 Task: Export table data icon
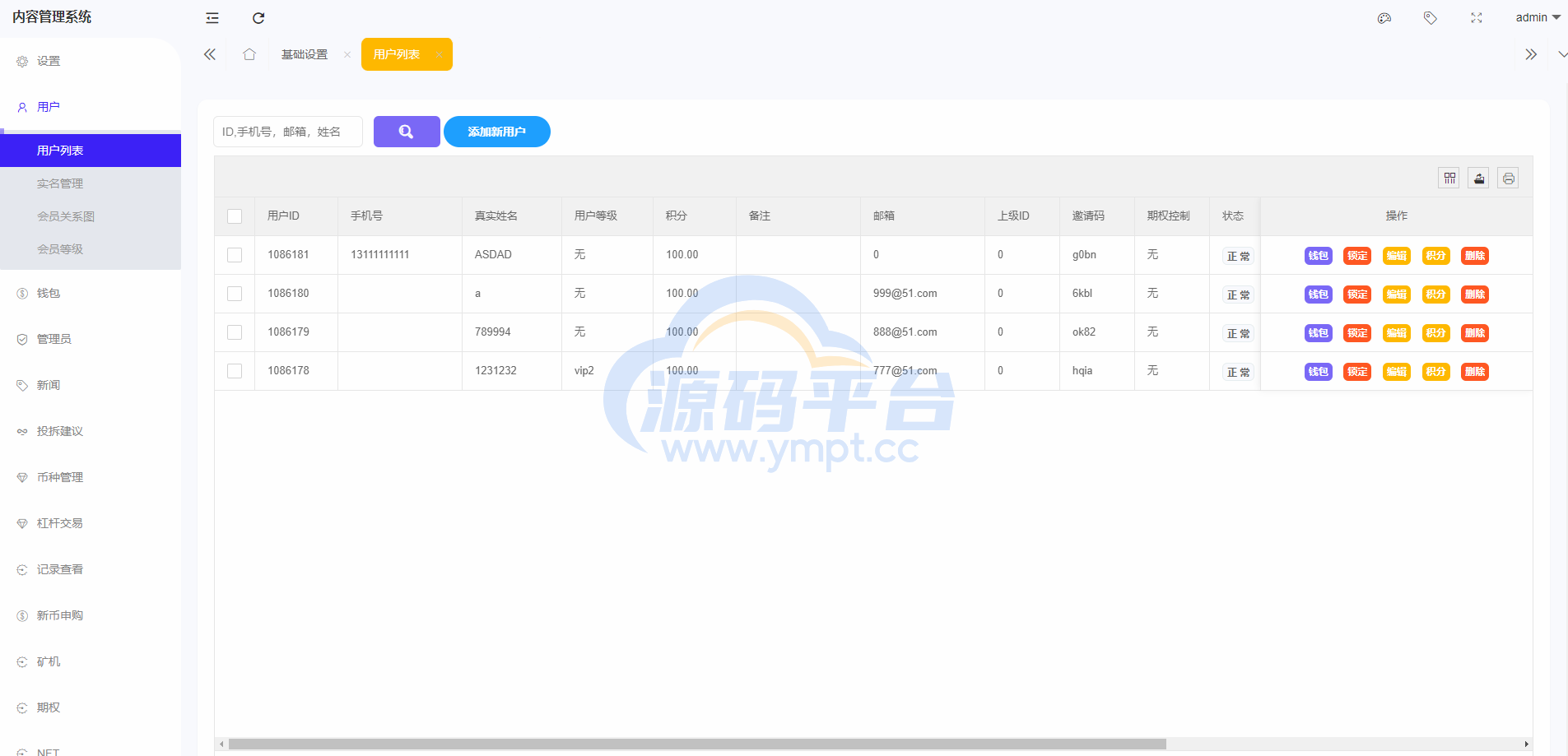(x=1479, y=178)
